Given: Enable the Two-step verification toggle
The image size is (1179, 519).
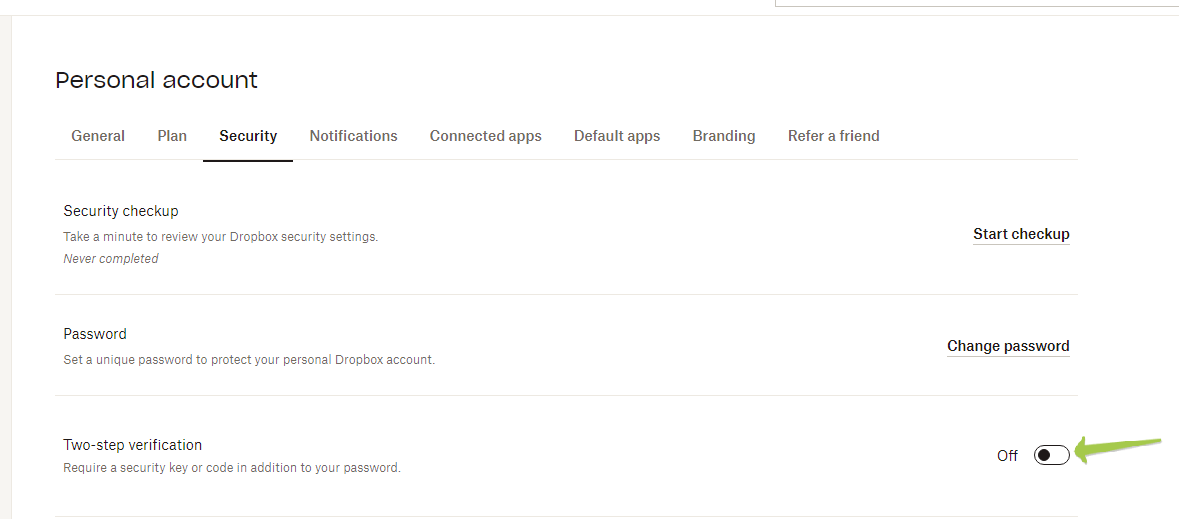Looking at the screenshot, I should [1051, 455].
